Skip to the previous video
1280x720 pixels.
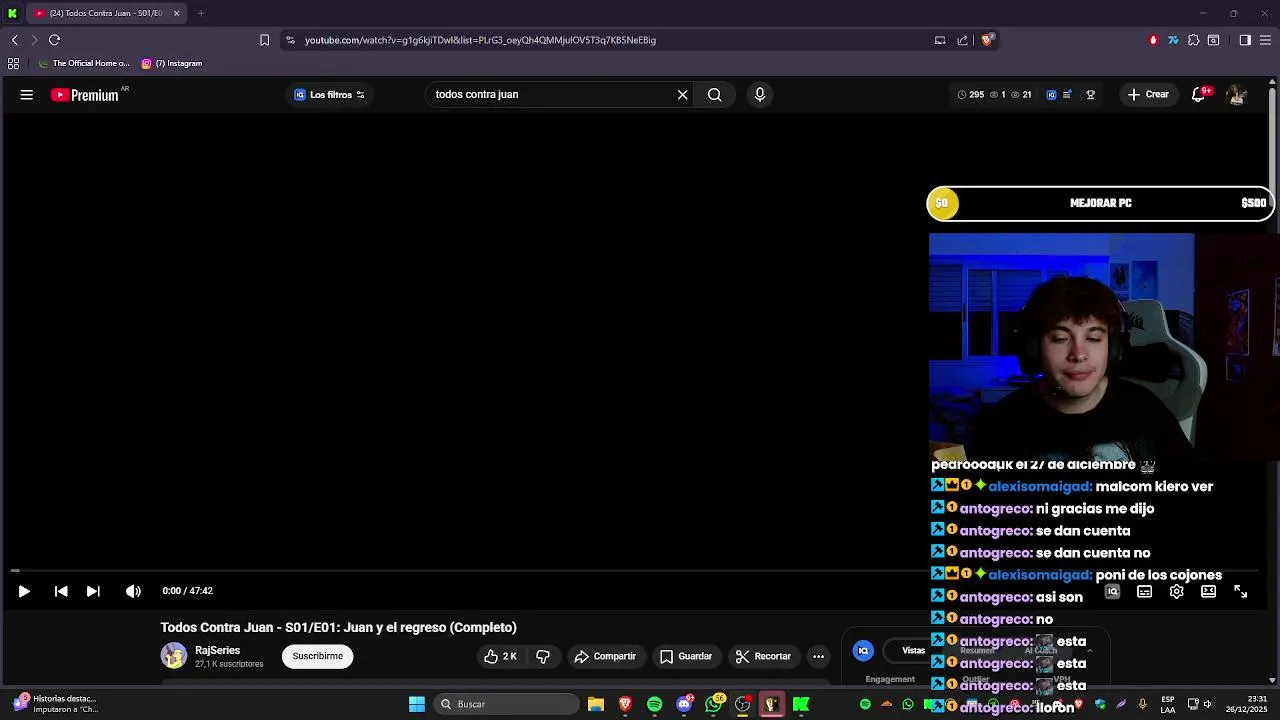(x=61, y=591)
